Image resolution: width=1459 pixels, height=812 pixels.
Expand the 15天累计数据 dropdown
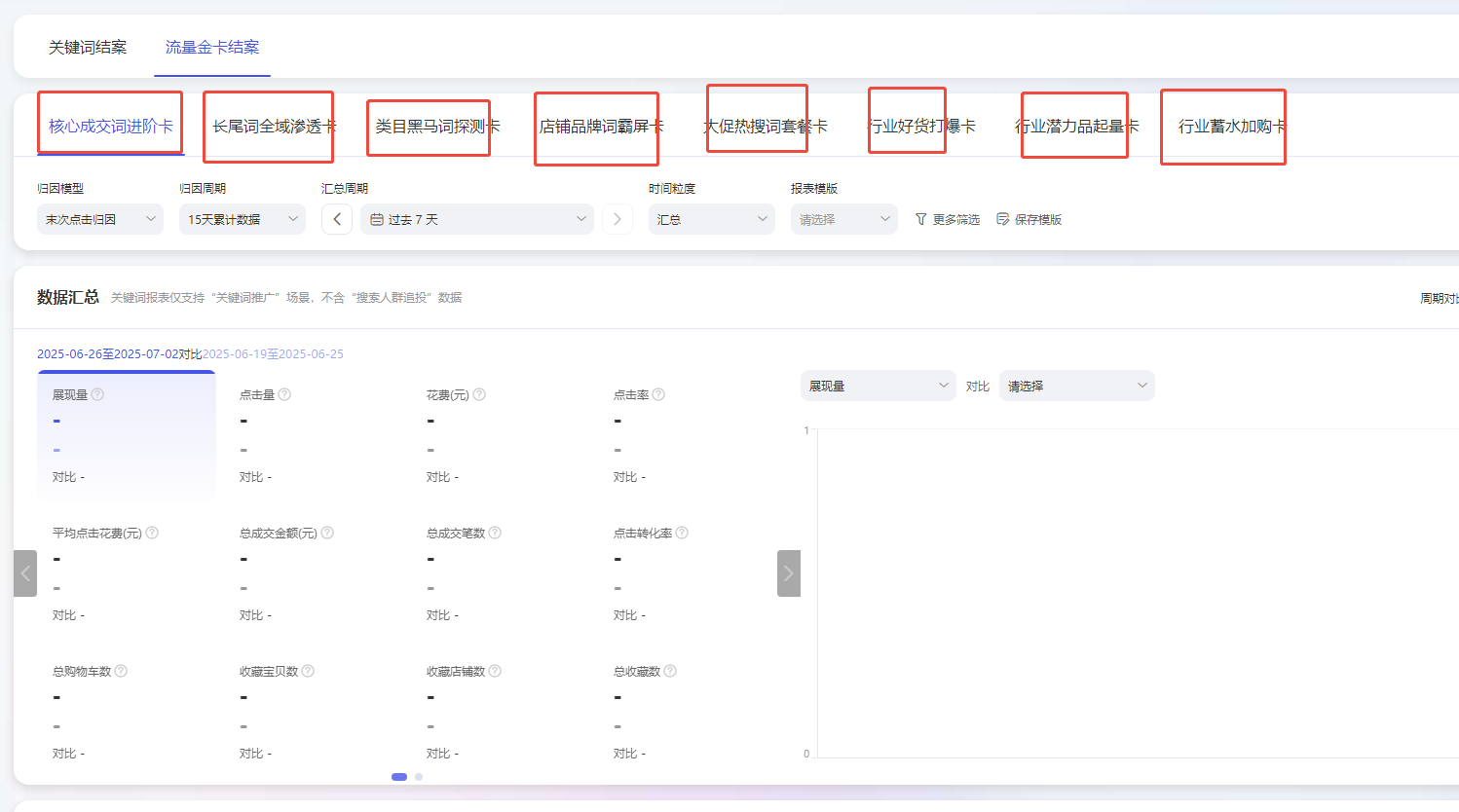click(243, 219)
